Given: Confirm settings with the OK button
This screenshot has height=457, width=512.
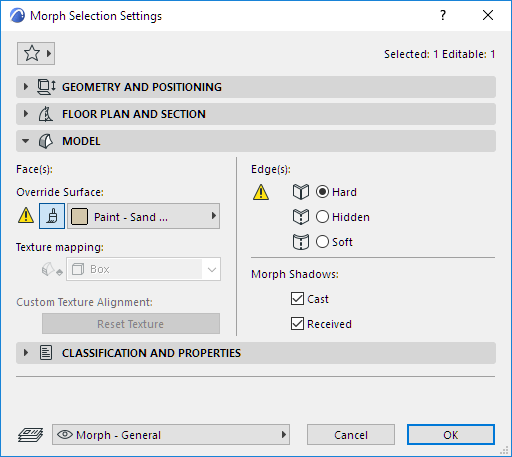Looking at the screenshot, I should click(451, 435).
